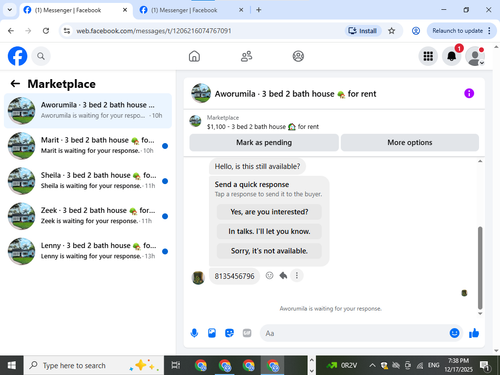The width and height of the screenshot is (500, 375).
Task: React to message 8135456796 with emoji
Action: (x=269, y=275)
